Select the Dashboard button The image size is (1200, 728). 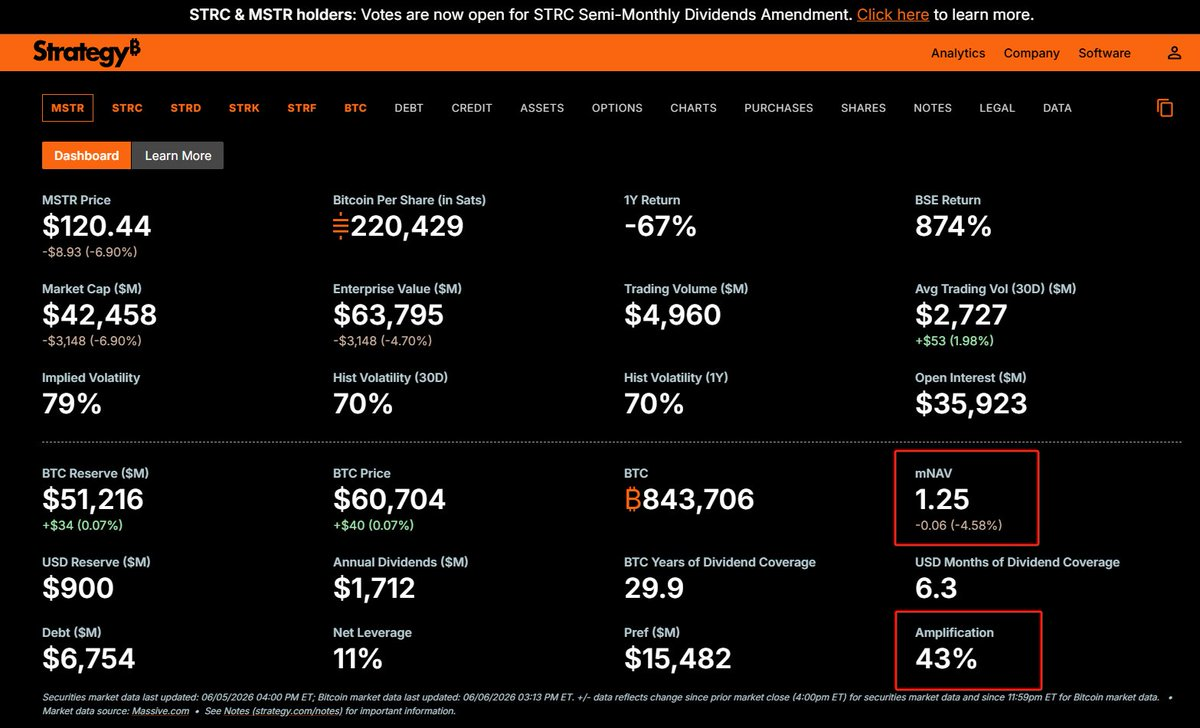pyautogui.click(x=87, y=155)
